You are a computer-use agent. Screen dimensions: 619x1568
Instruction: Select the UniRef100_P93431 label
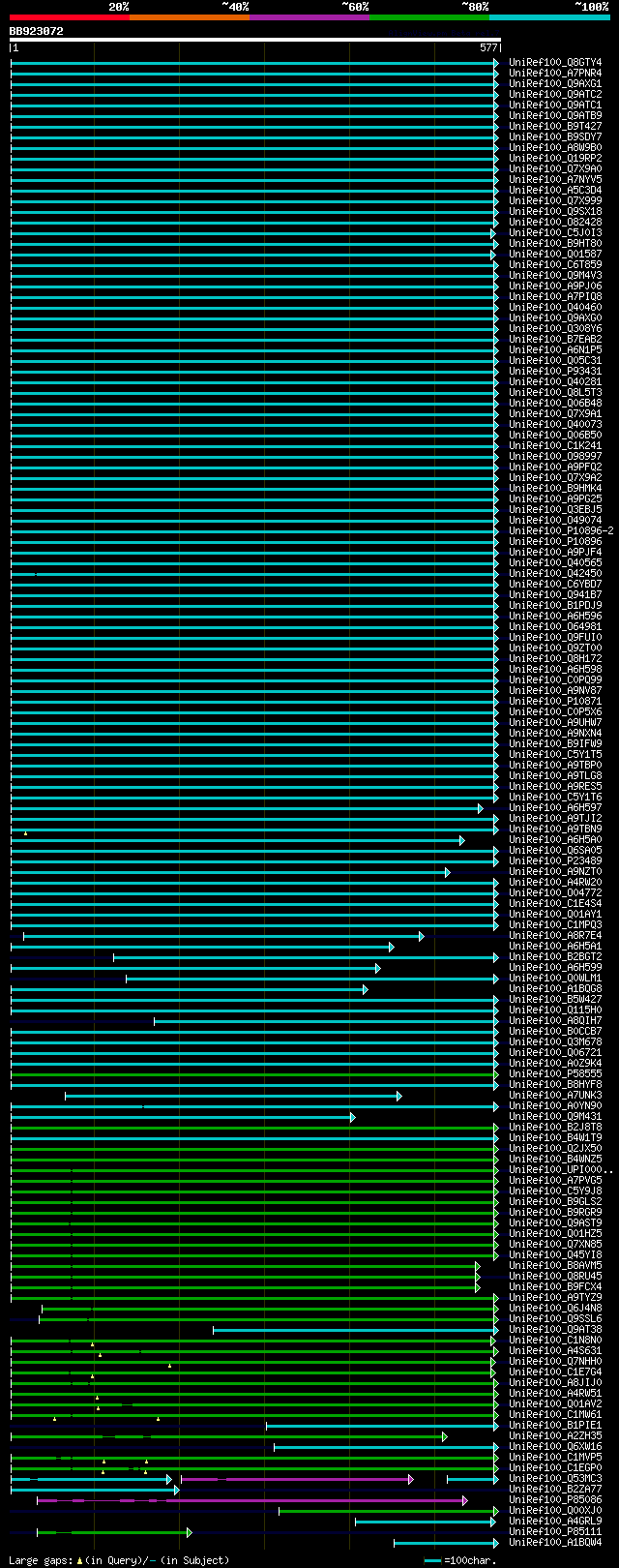click(x=555, y=372)
